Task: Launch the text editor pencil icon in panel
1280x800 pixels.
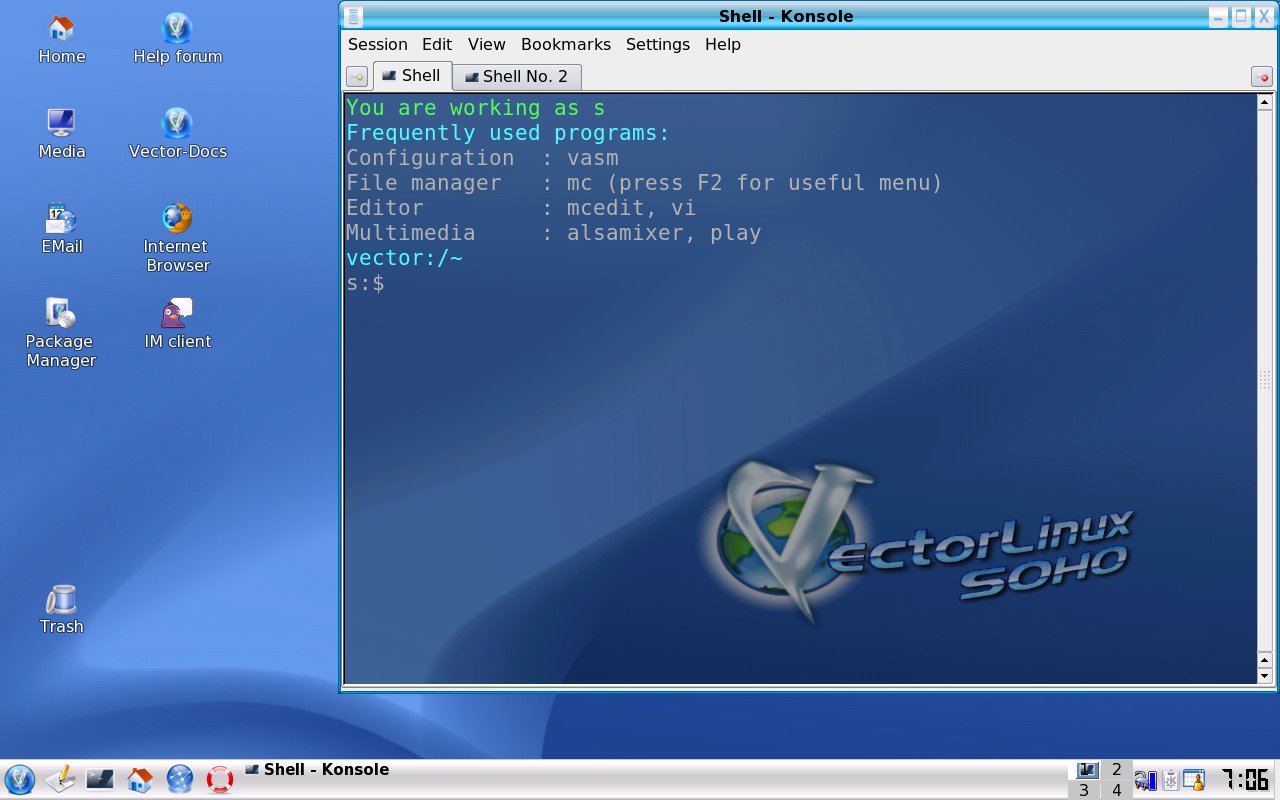Action: [60, 779]
